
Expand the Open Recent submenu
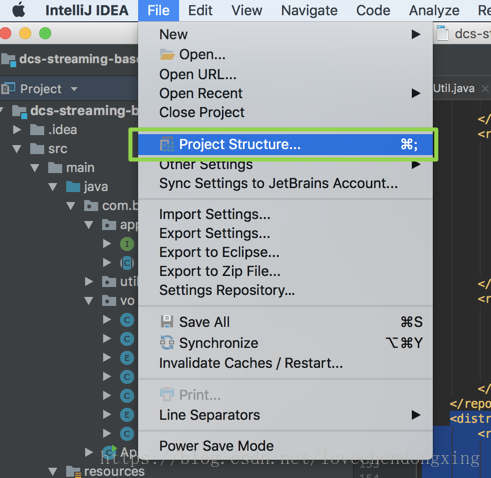click(x=285, y=93)
